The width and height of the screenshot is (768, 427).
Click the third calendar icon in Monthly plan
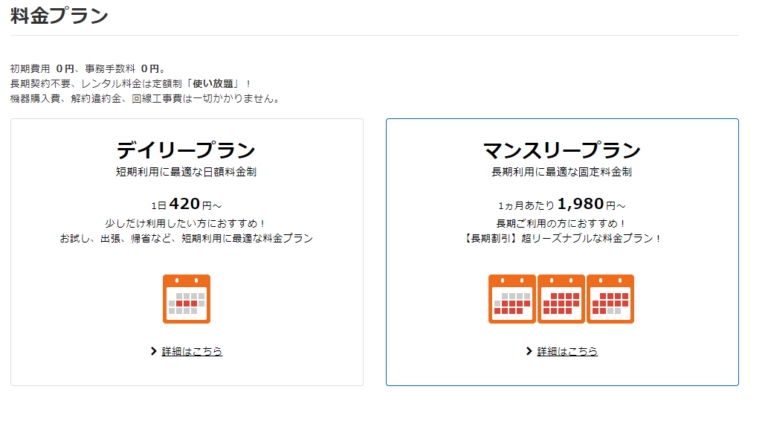tap(610, 299)
